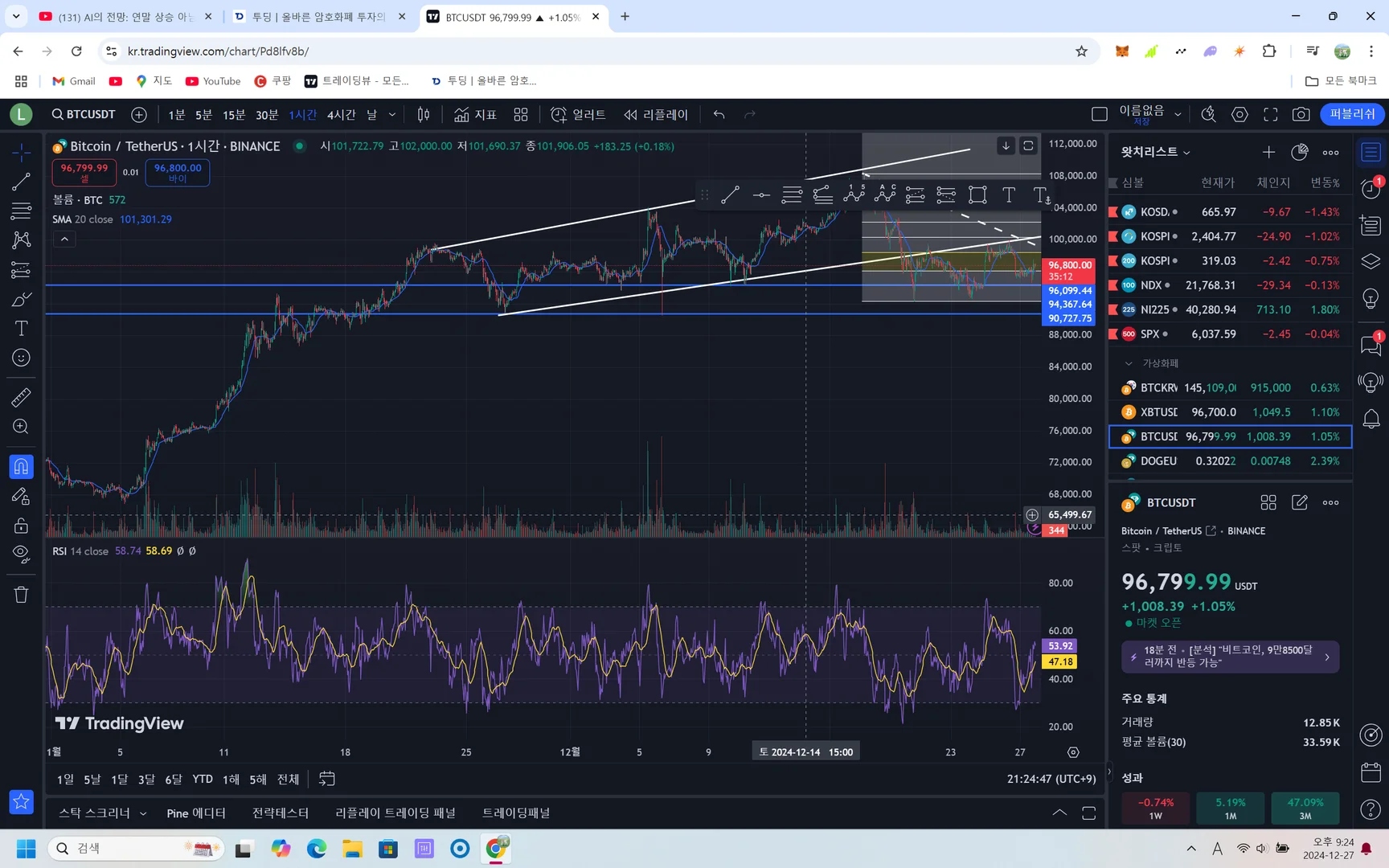
Task: Toggle keep-drawing lock pencil mode
Action: click(x=21, y=497)
